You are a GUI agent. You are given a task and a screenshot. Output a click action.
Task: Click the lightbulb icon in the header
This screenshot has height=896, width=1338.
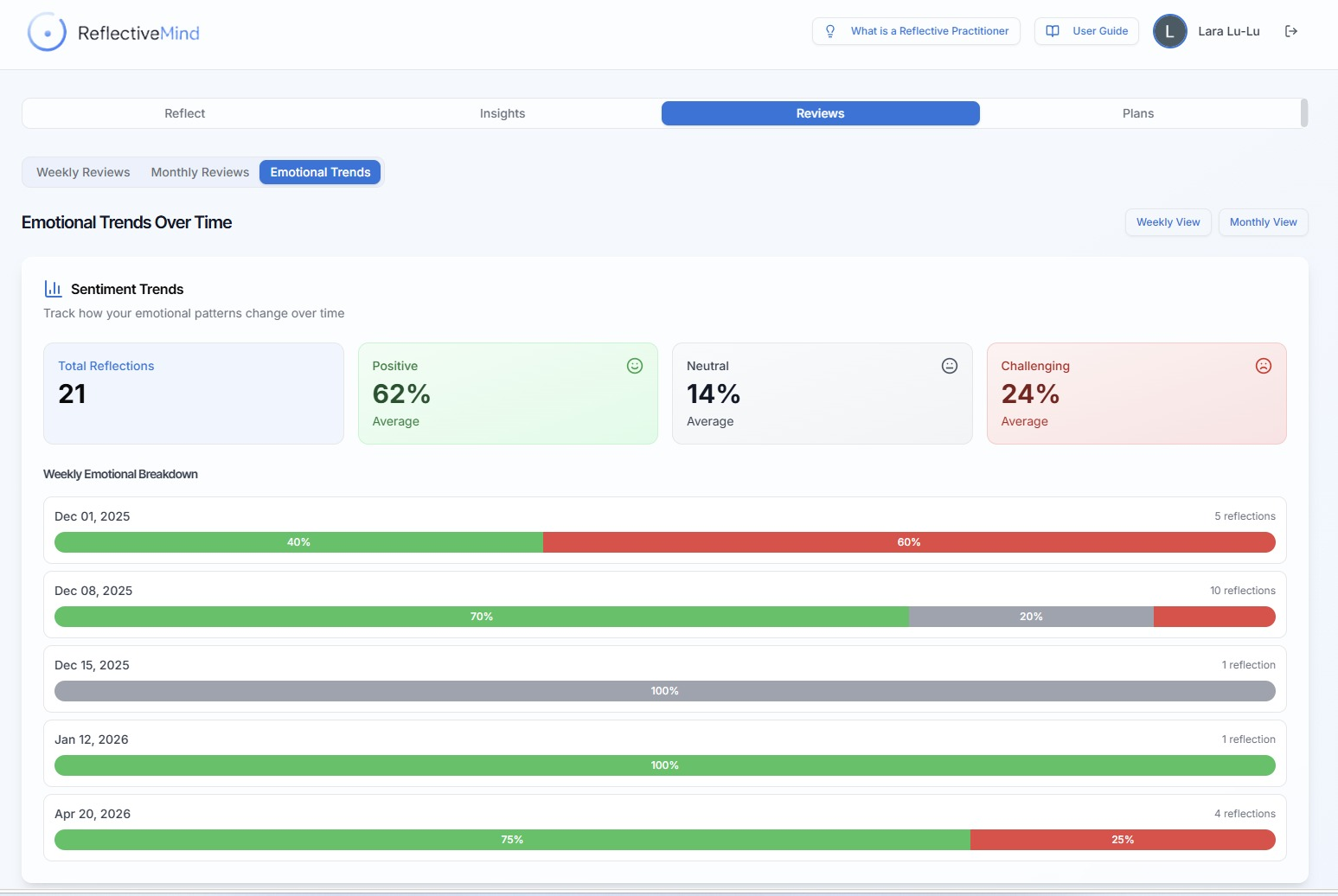830,31
